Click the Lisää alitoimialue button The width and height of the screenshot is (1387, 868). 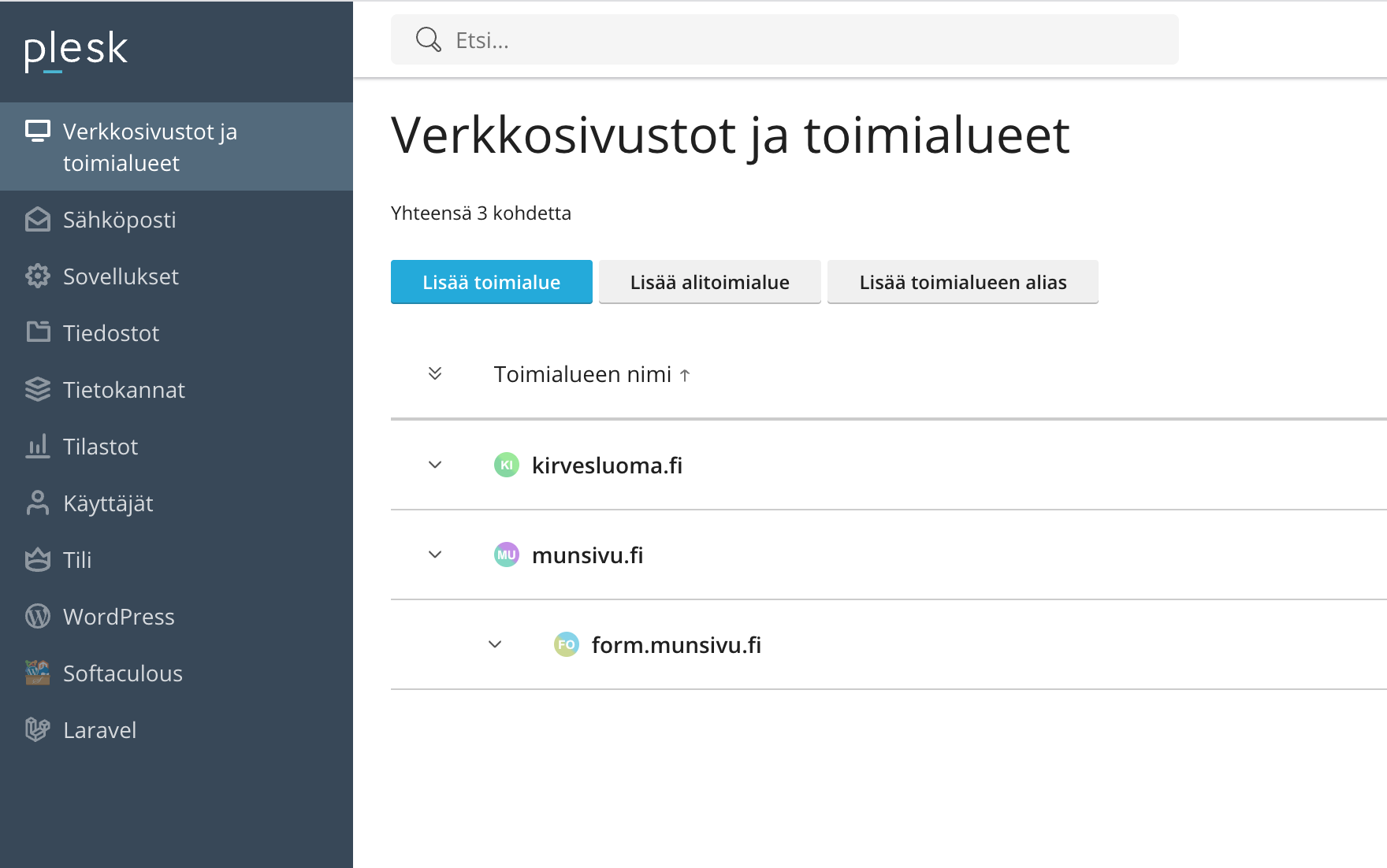[x=709, y=281]
